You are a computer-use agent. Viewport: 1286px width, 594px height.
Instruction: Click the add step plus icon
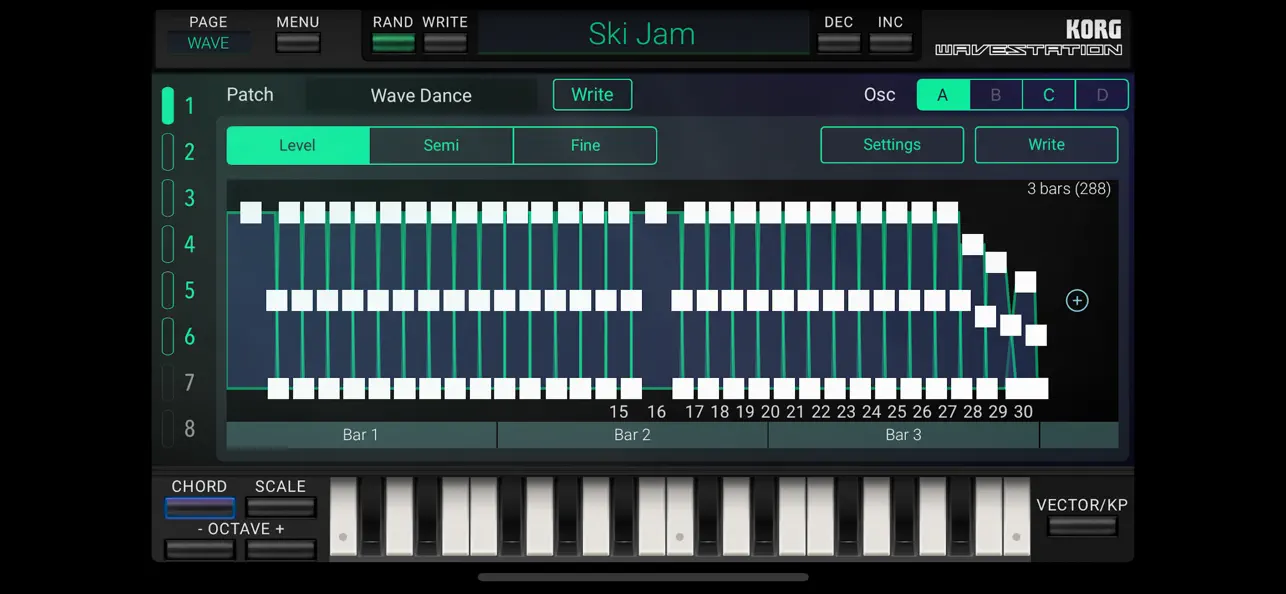[1076, 300]
